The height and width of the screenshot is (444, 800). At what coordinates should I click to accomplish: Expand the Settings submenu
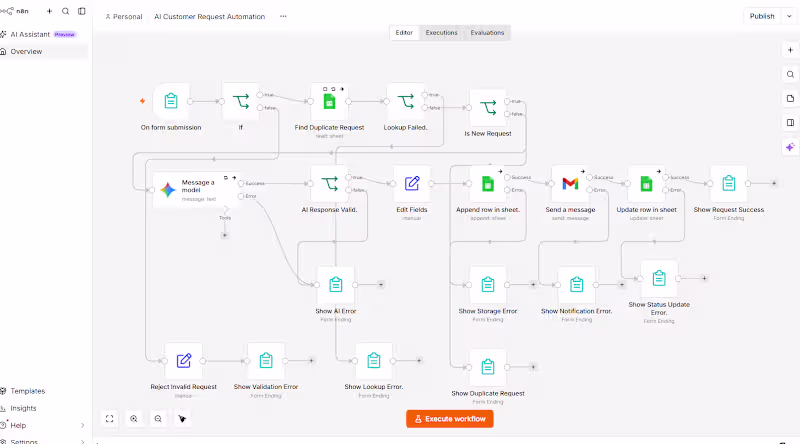tap(83, 441)
